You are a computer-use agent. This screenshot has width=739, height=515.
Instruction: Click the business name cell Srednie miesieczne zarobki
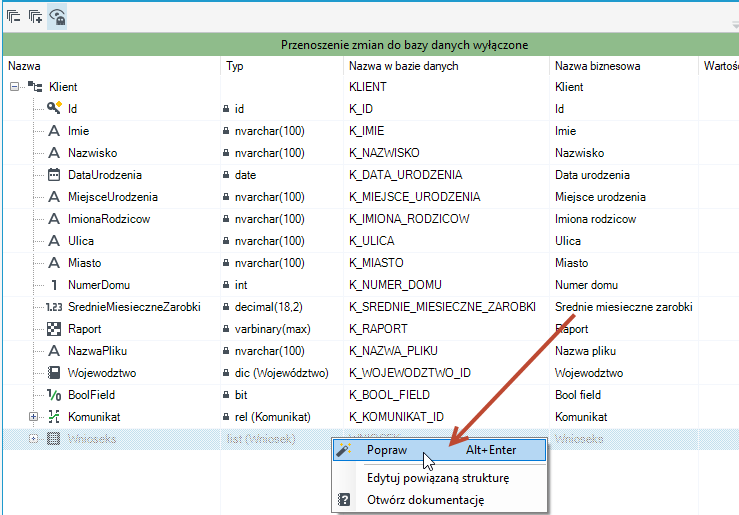tap(624, 307)
